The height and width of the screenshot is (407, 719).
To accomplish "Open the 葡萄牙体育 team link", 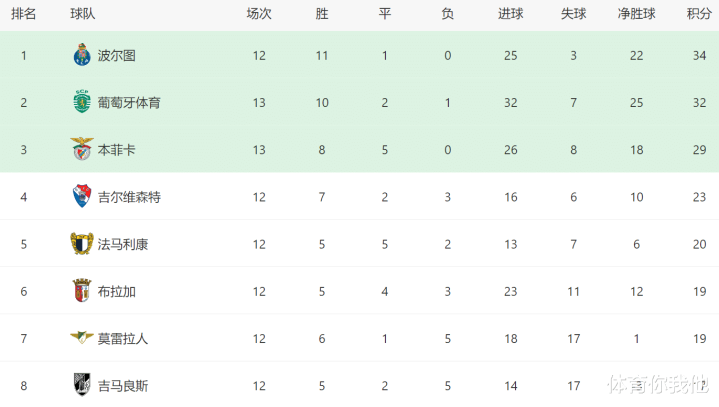I will 130,103.
